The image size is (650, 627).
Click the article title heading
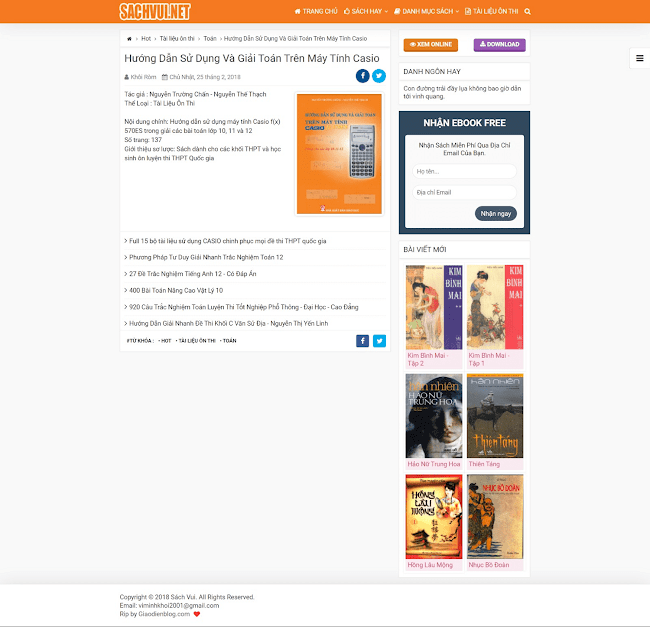(252, 58)
